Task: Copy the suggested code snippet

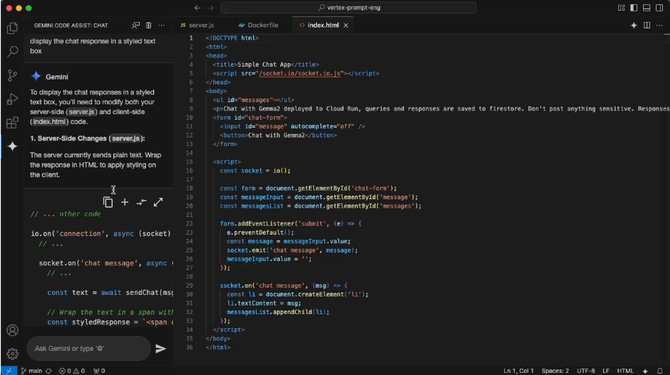Action: [108, 202]
